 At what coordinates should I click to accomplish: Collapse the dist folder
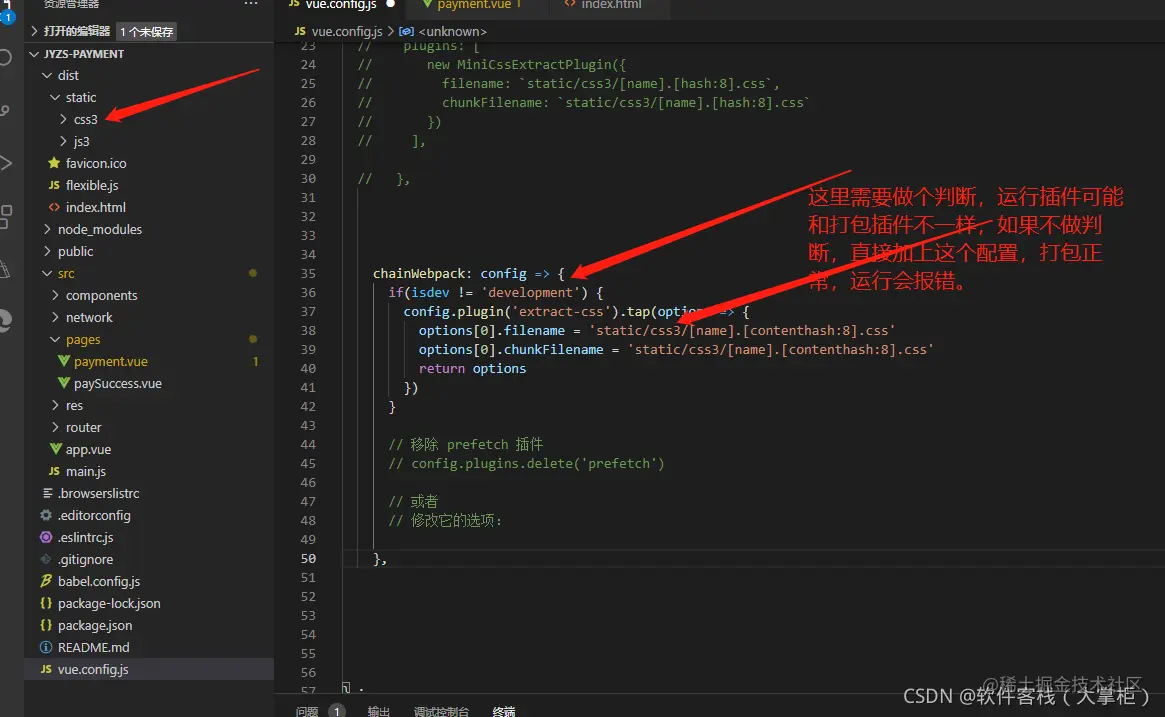tap(48, 75)
